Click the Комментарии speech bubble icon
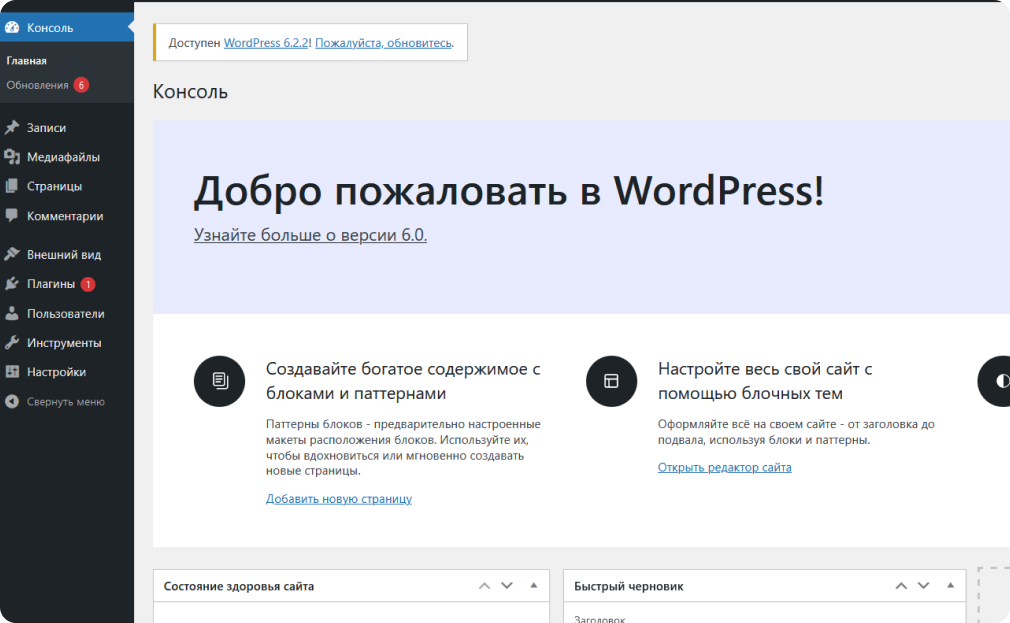 point(12,215)
